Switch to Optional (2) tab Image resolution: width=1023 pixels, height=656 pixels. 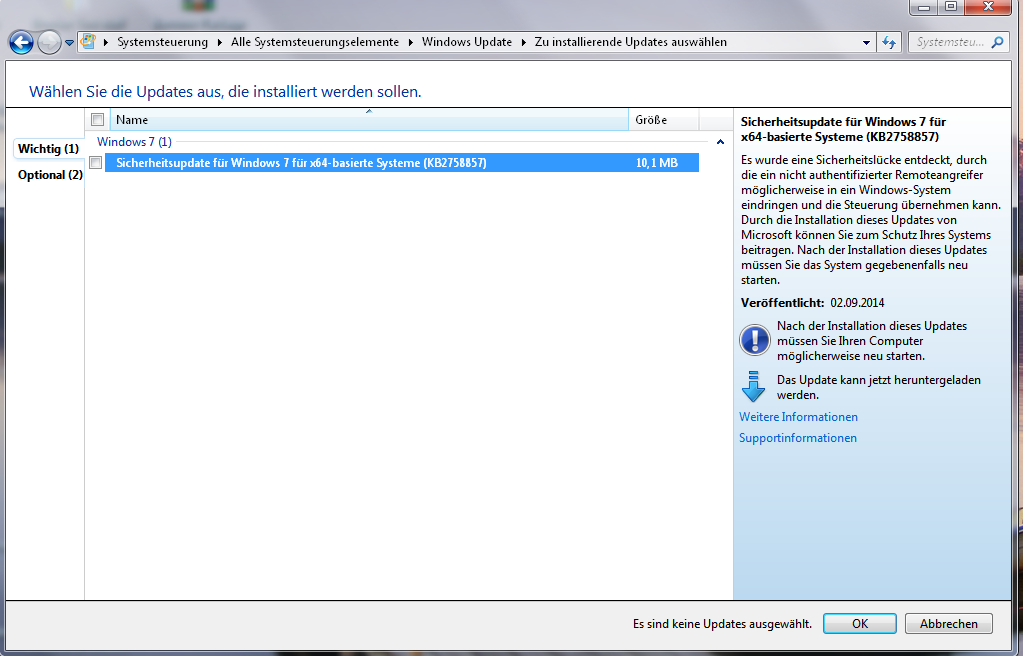[x=50, y=175]
